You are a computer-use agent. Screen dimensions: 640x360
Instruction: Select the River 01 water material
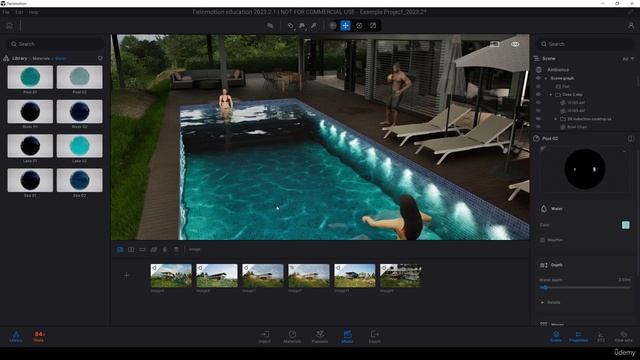(x=30, y=111)
